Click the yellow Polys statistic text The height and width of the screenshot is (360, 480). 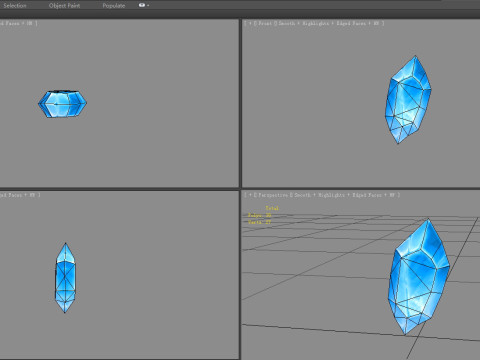point(259,215)
